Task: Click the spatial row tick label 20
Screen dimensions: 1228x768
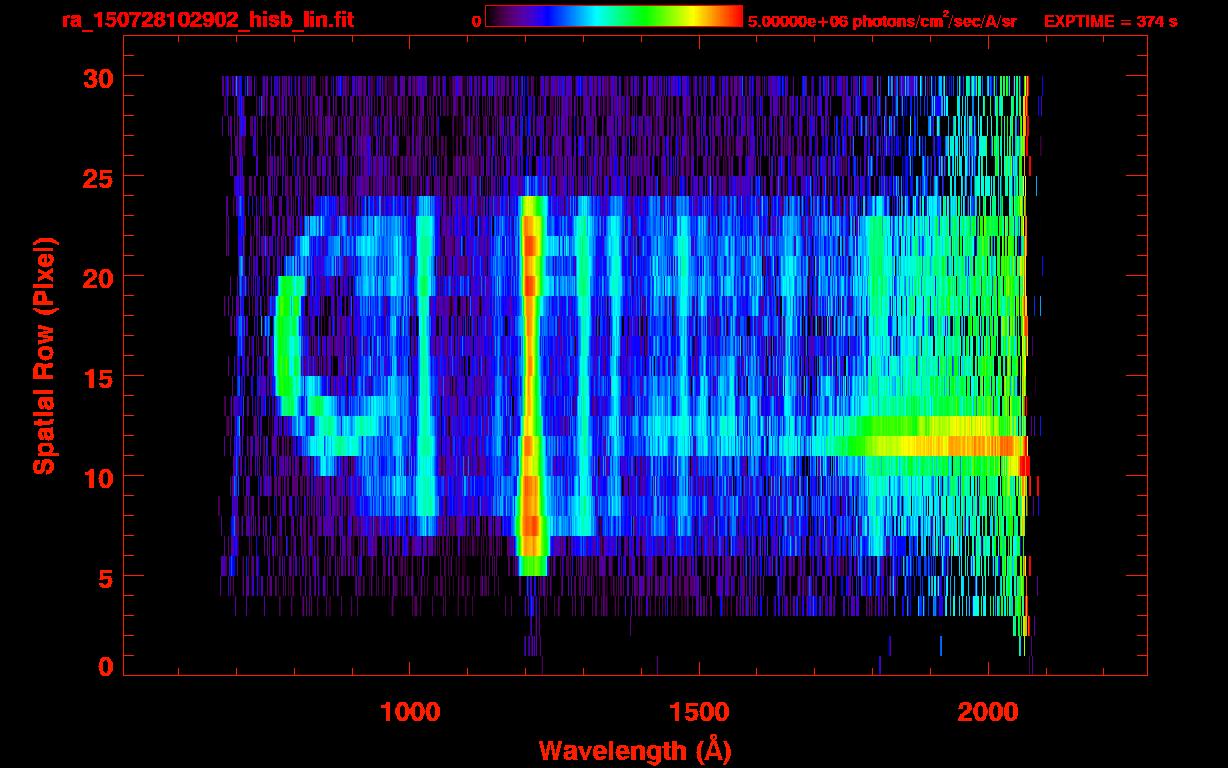Action: [97, 277]
